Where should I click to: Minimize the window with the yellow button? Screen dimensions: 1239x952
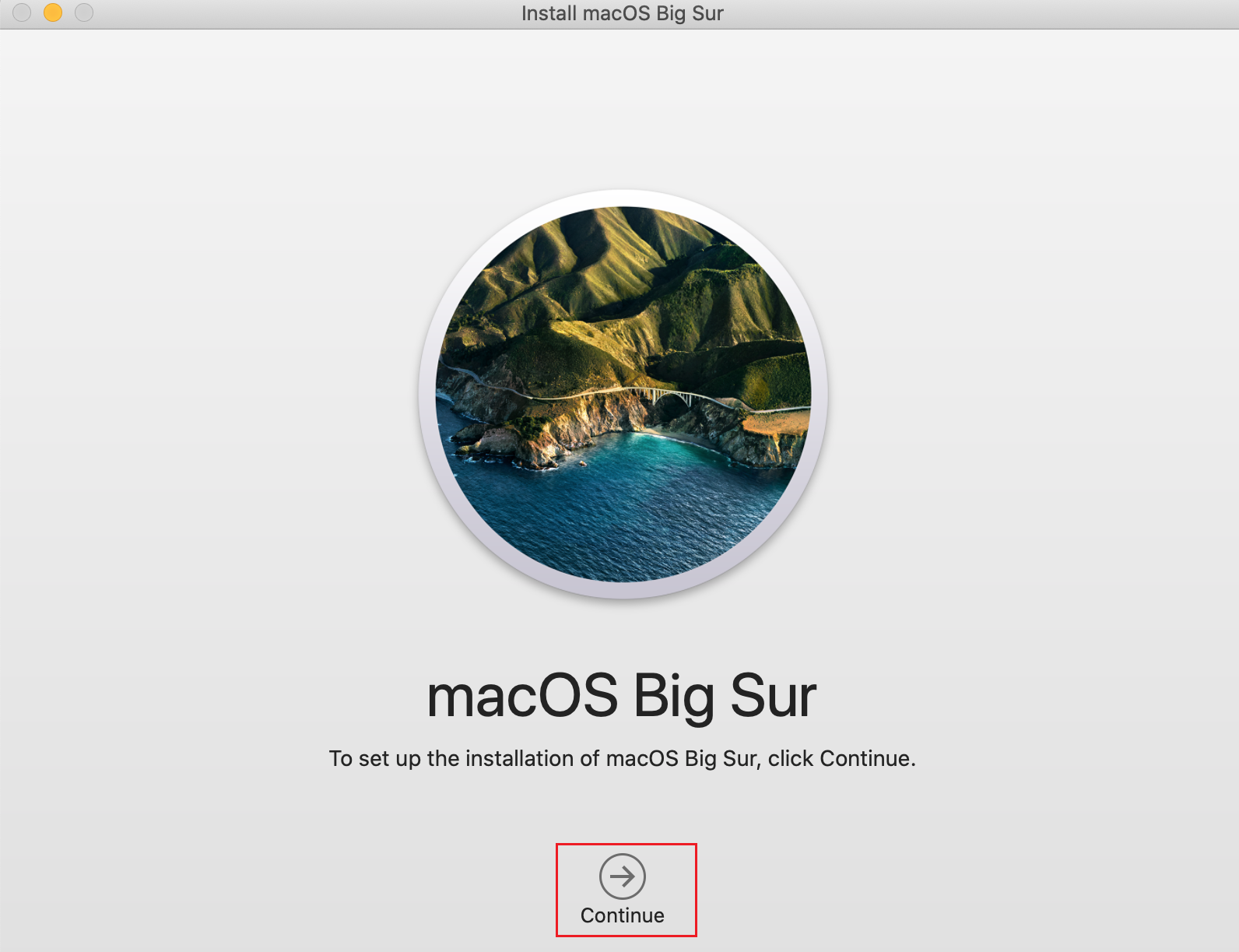point(53,12)
